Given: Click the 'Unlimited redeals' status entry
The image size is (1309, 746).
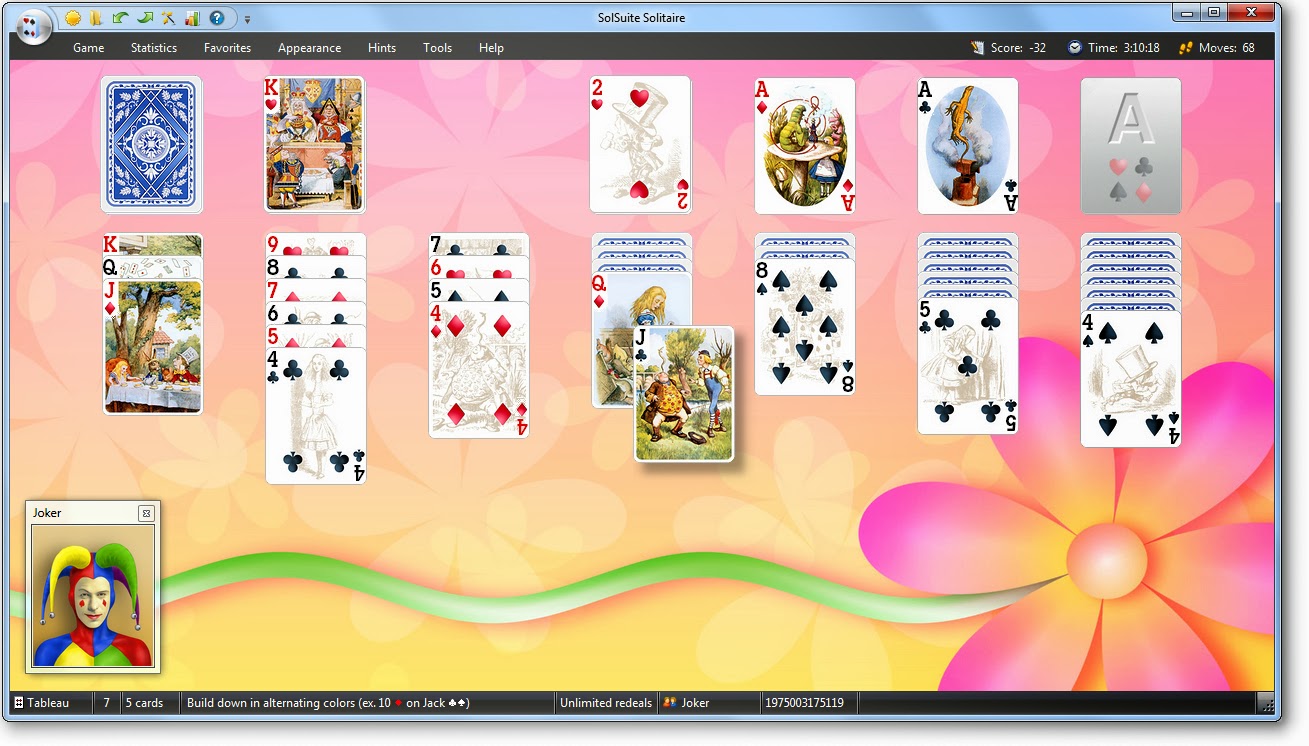Looking at the screenshot, I should pyautogui.click(x=606, y=703).
